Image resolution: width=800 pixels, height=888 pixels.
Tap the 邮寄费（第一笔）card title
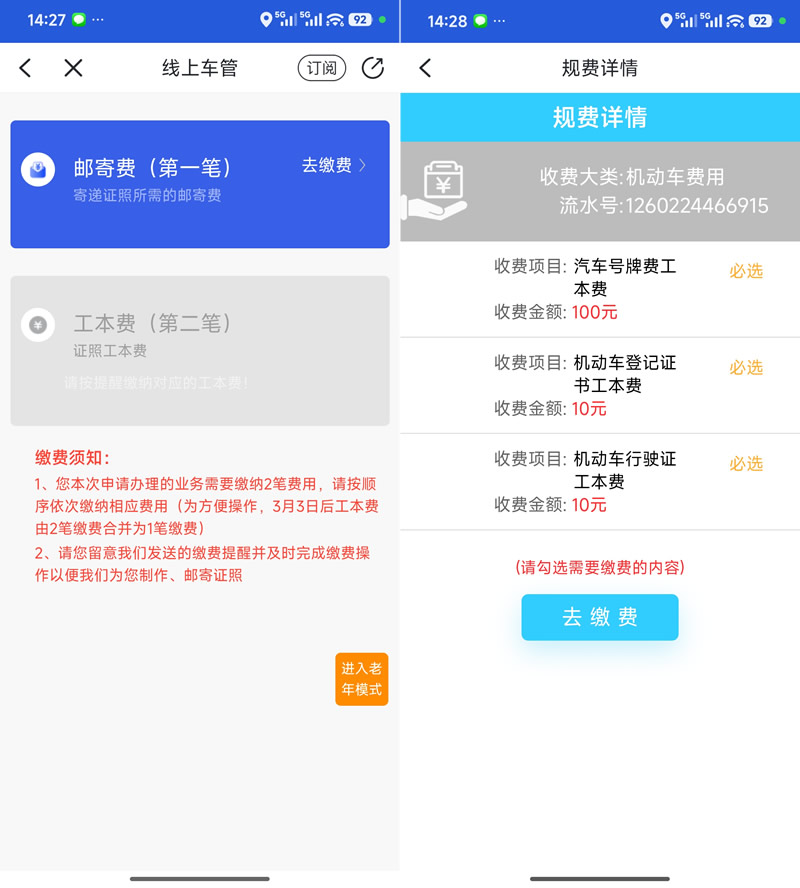coord(152,168)
